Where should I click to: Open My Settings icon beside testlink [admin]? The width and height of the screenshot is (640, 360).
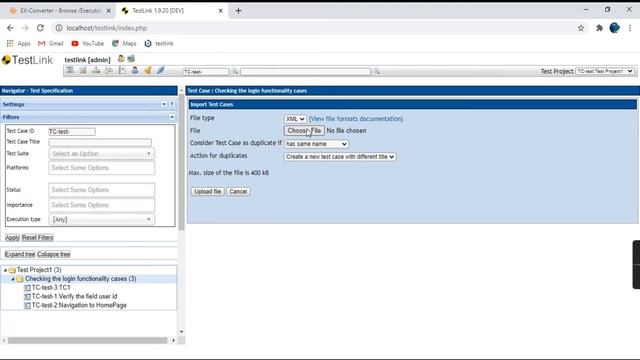pos(121,59)
